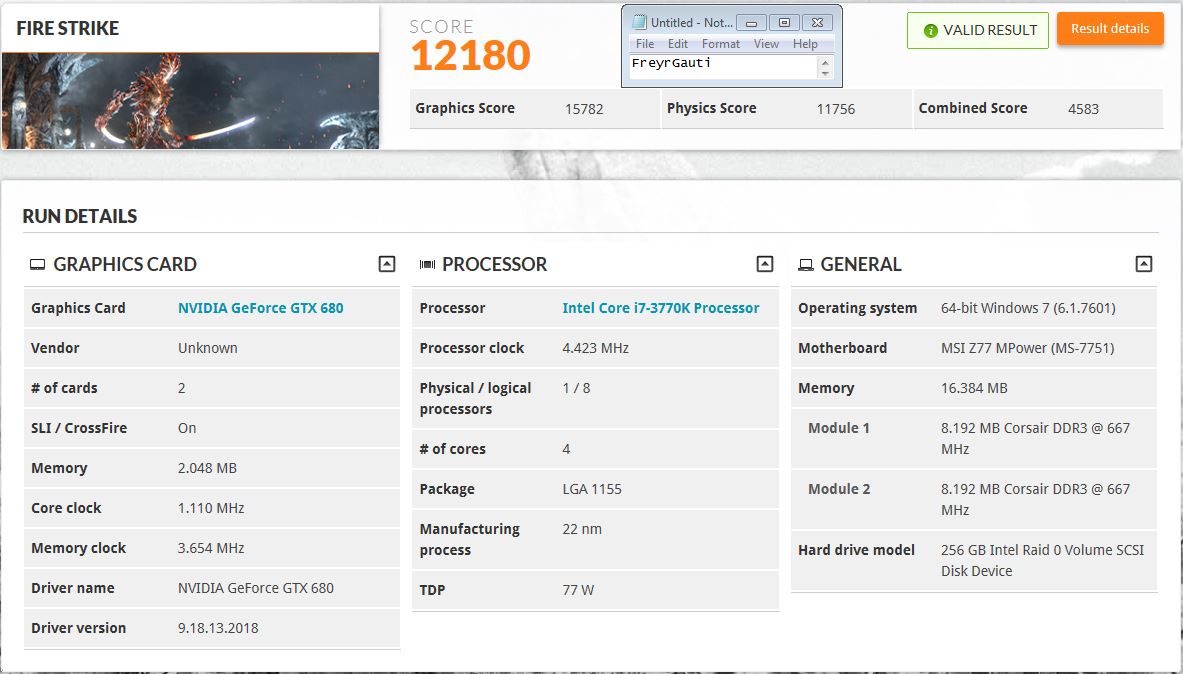Click the Notepad app icon in title bar

point(638,22)
